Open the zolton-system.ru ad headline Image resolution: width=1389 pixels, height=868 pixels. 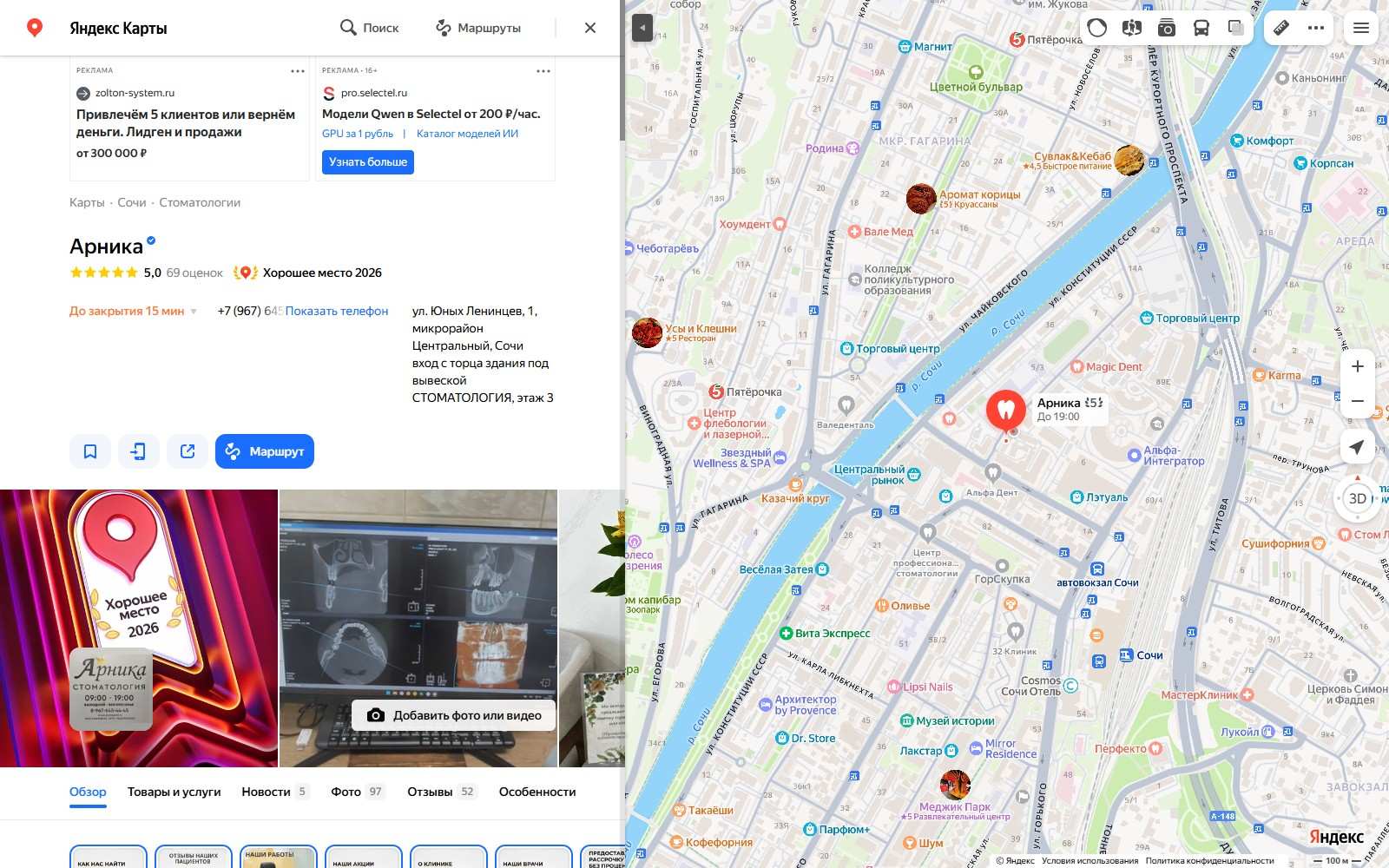coord(186,123)
